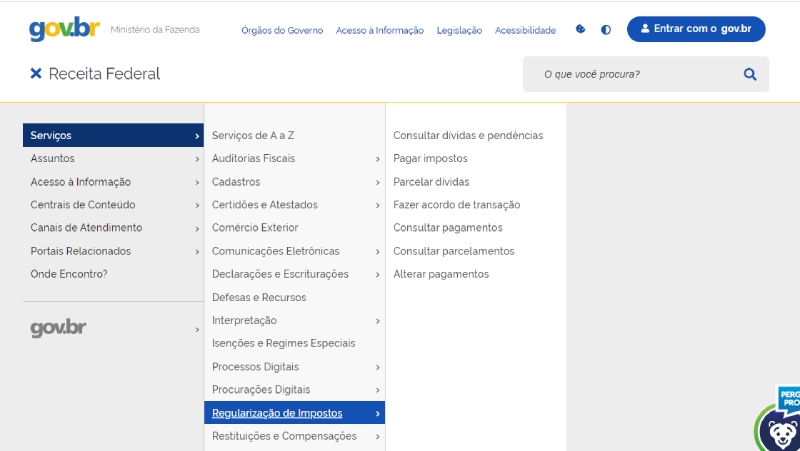This screenshot has height=451, width=800.
Task: Select 'Assuntos' menu item
Action: pyautogui.click(x=113, y=158)
